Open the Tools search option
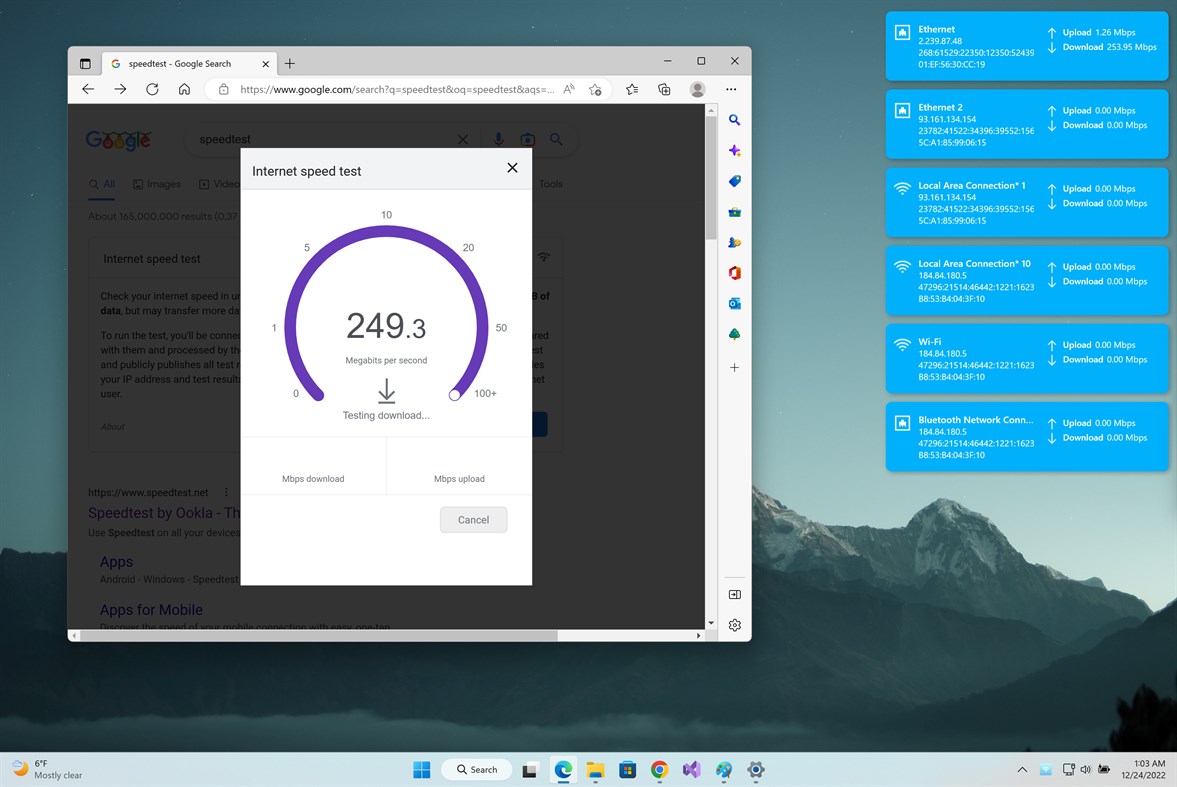The image size is (1177, 787). (551, 184)
